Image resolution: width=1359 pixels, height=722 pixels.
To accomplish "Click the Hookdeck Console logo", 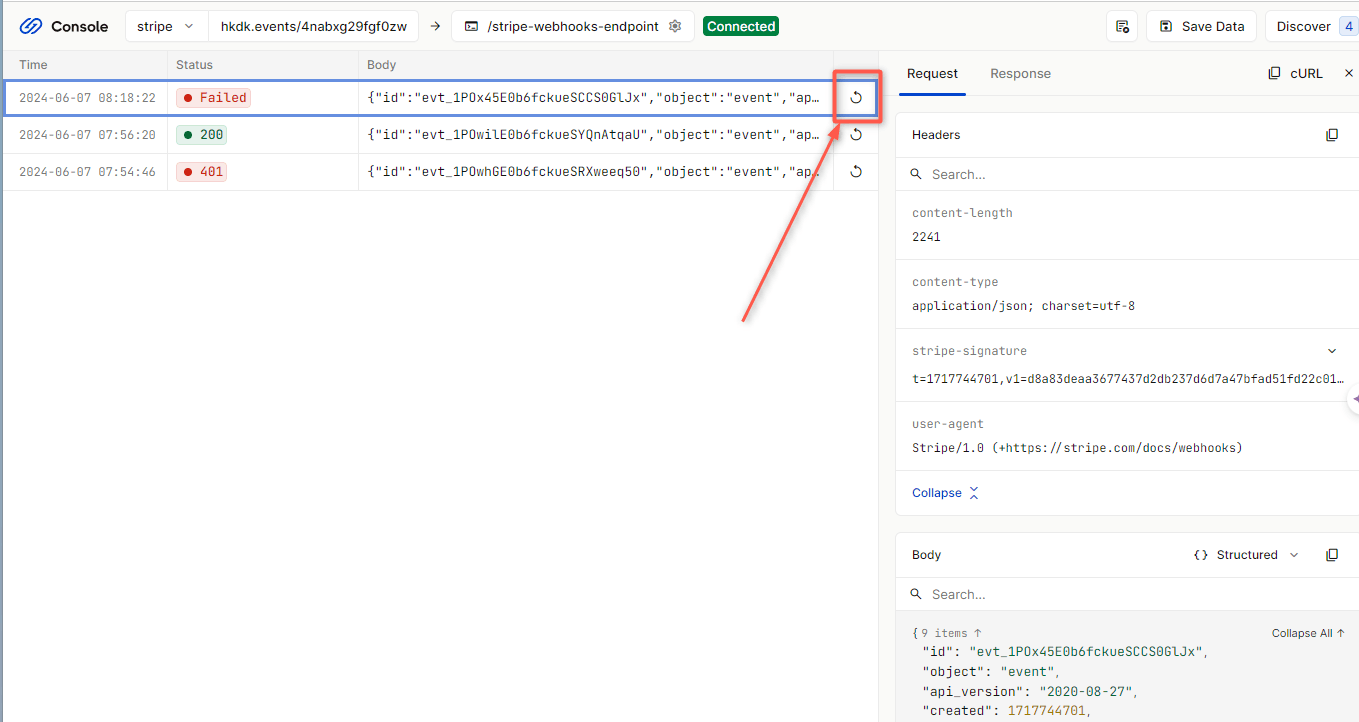I will click(64, 26).
